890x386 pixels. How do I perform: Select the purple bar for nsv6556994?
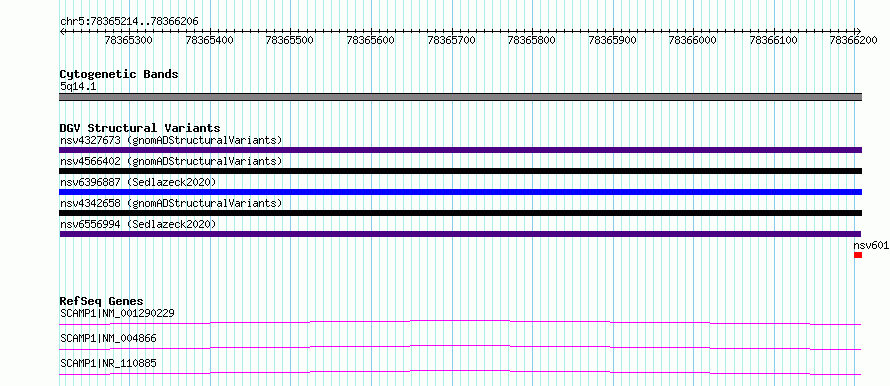coord(460,234)
